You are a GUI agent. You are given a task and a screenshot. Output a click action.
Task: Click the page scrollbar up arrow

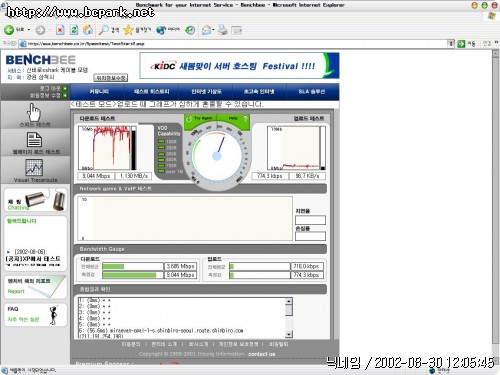coord(495,53)
